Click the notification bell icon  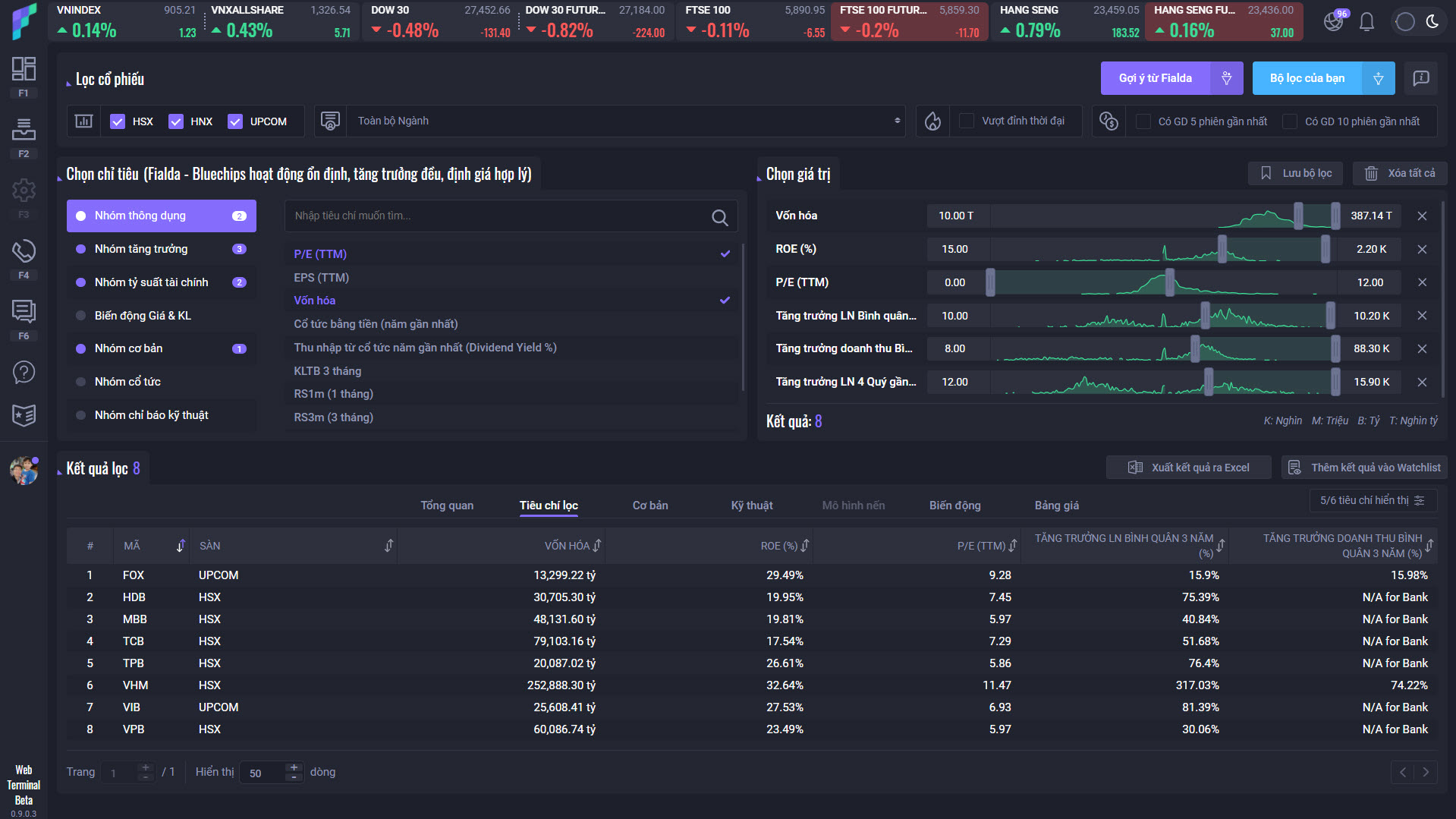pyautogui.click(x=1366, y=21)
